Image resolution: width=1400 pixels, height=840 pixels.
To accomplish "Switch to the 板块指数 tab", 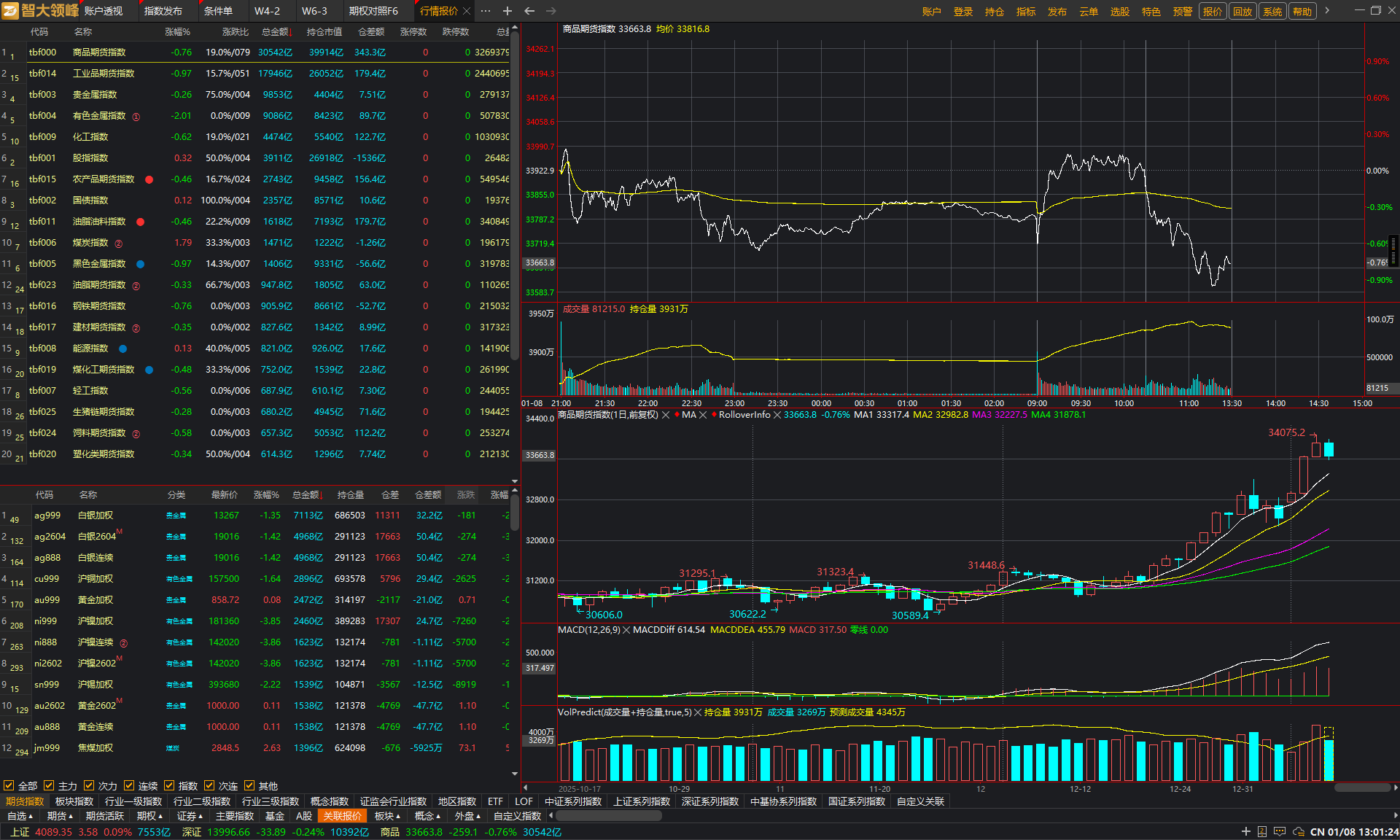I will pyautogui.click(x=75, y=801).
